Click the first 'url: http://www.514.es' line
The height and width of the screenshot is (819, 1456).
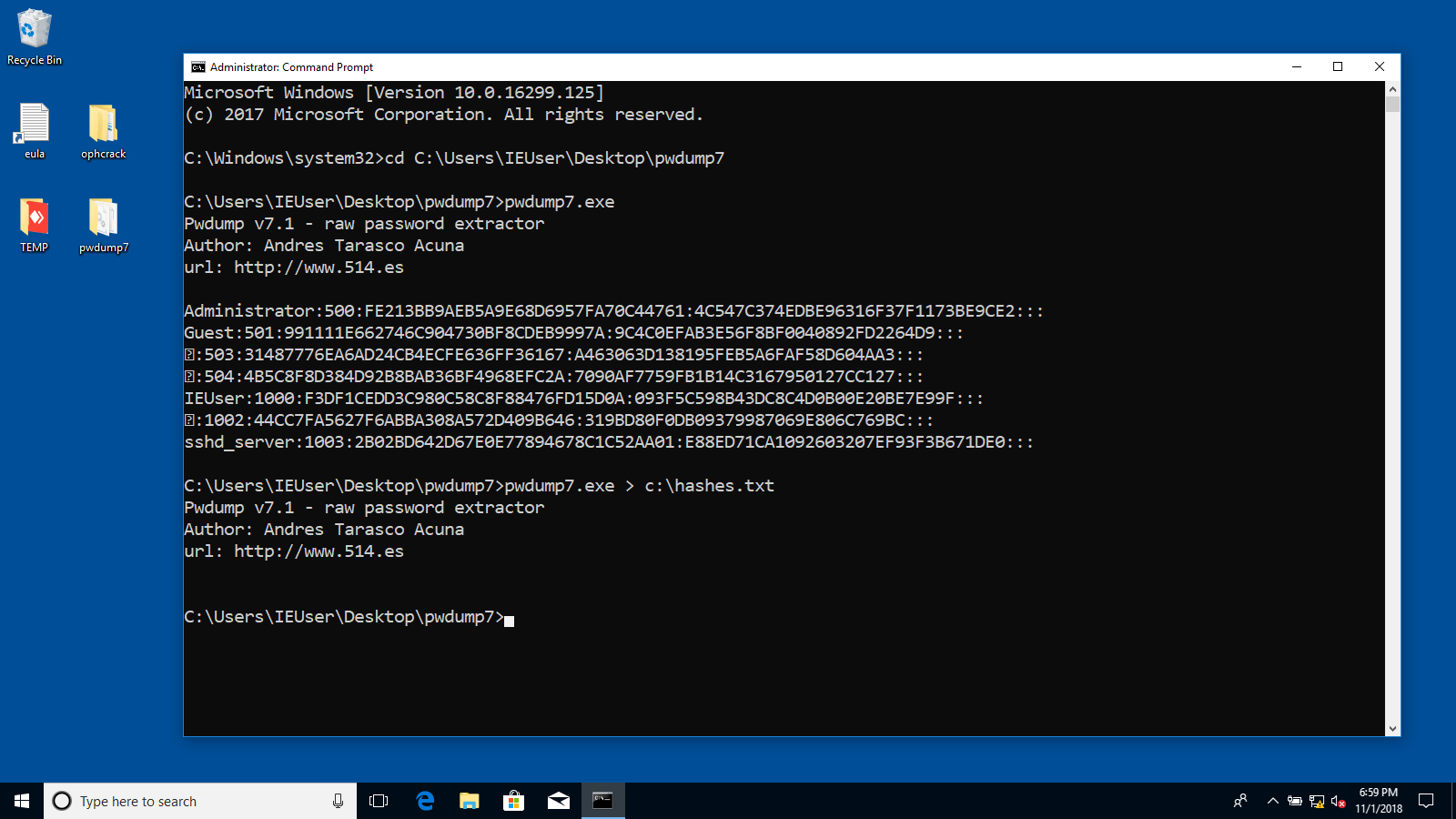click(294, 268)
